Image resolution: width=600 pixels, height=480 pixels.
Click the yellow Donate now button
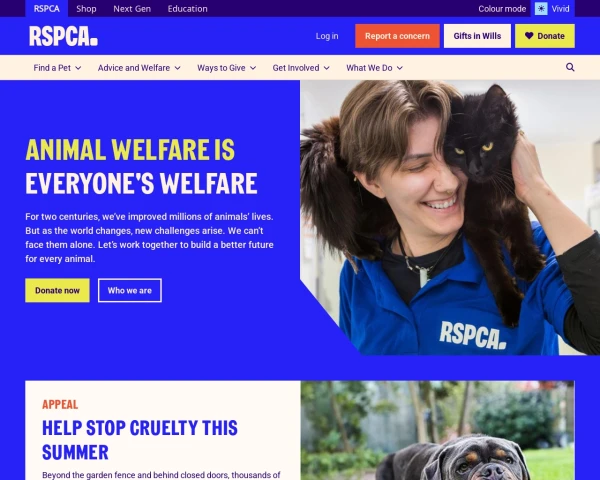pyautogui.click(x=57, y=291)
